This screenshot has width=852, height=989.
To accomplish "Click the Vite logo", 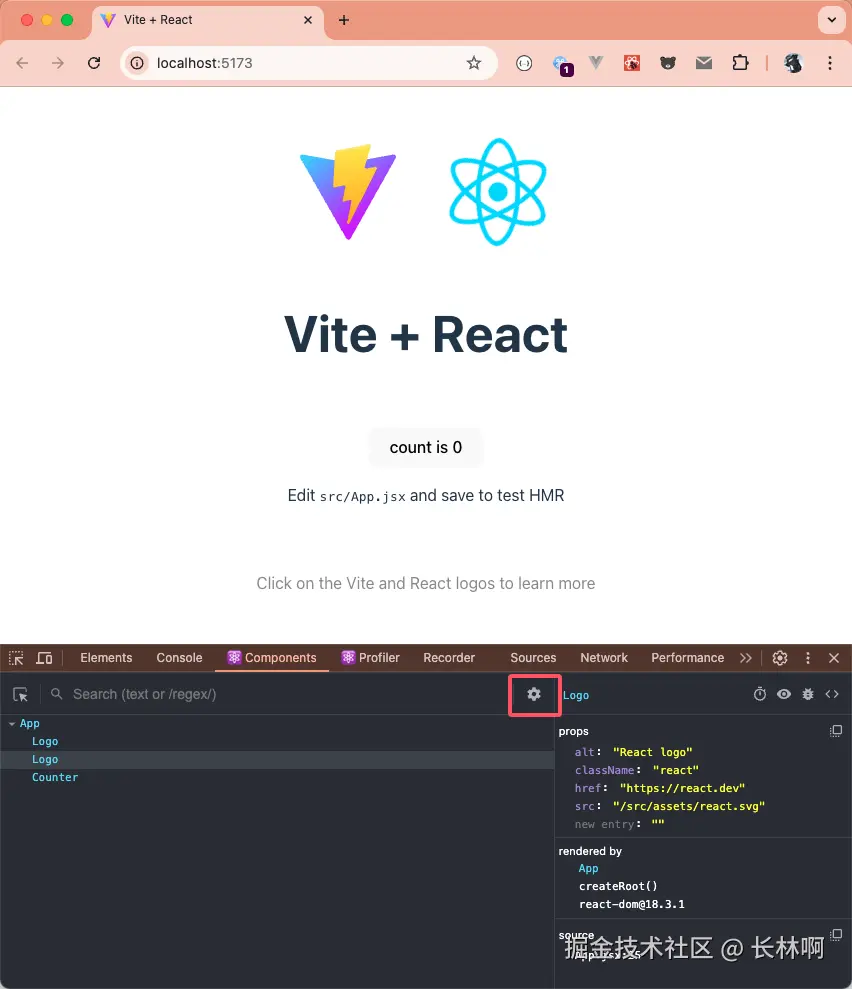I will coord(348,192).
